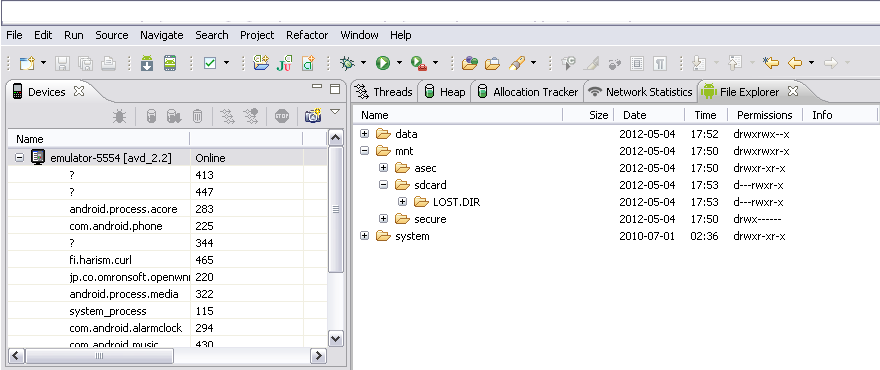This screenshot has width=880, height=370.
Task: Click the Devices Screen Capture camera icon
Action: [x=313, y=116]
